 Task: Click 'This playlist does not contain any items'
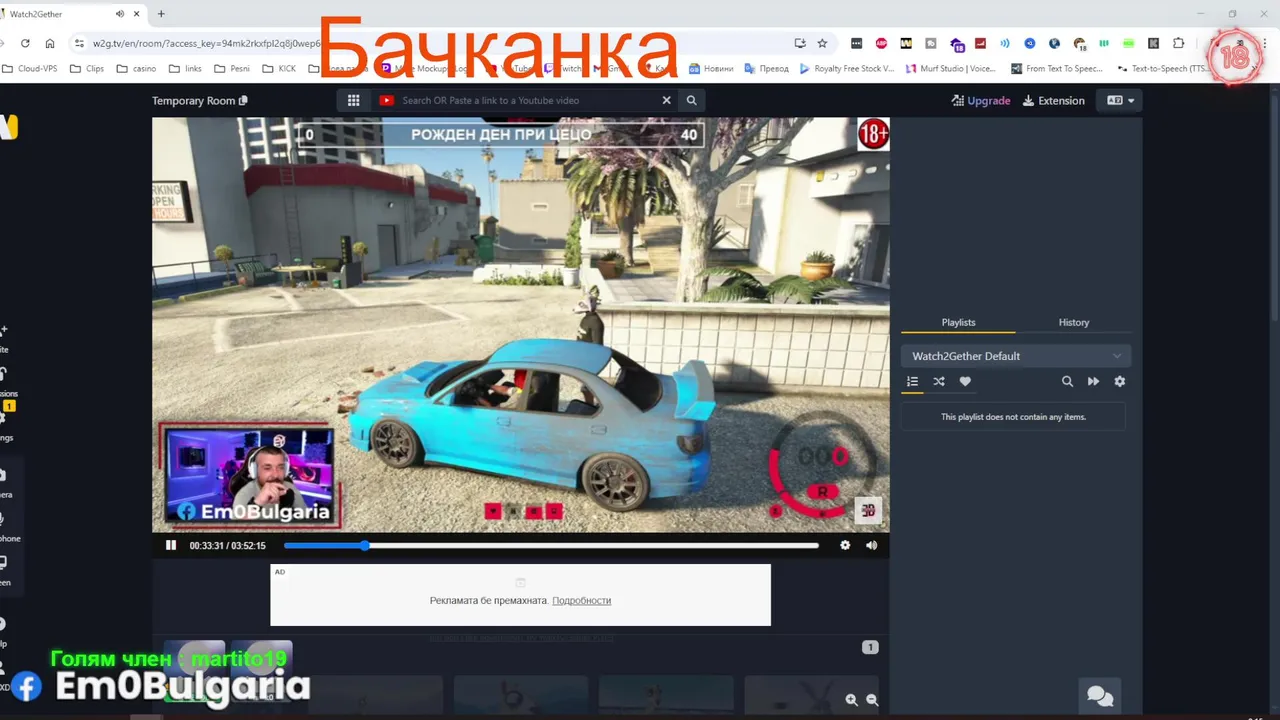click(1013, 417)
